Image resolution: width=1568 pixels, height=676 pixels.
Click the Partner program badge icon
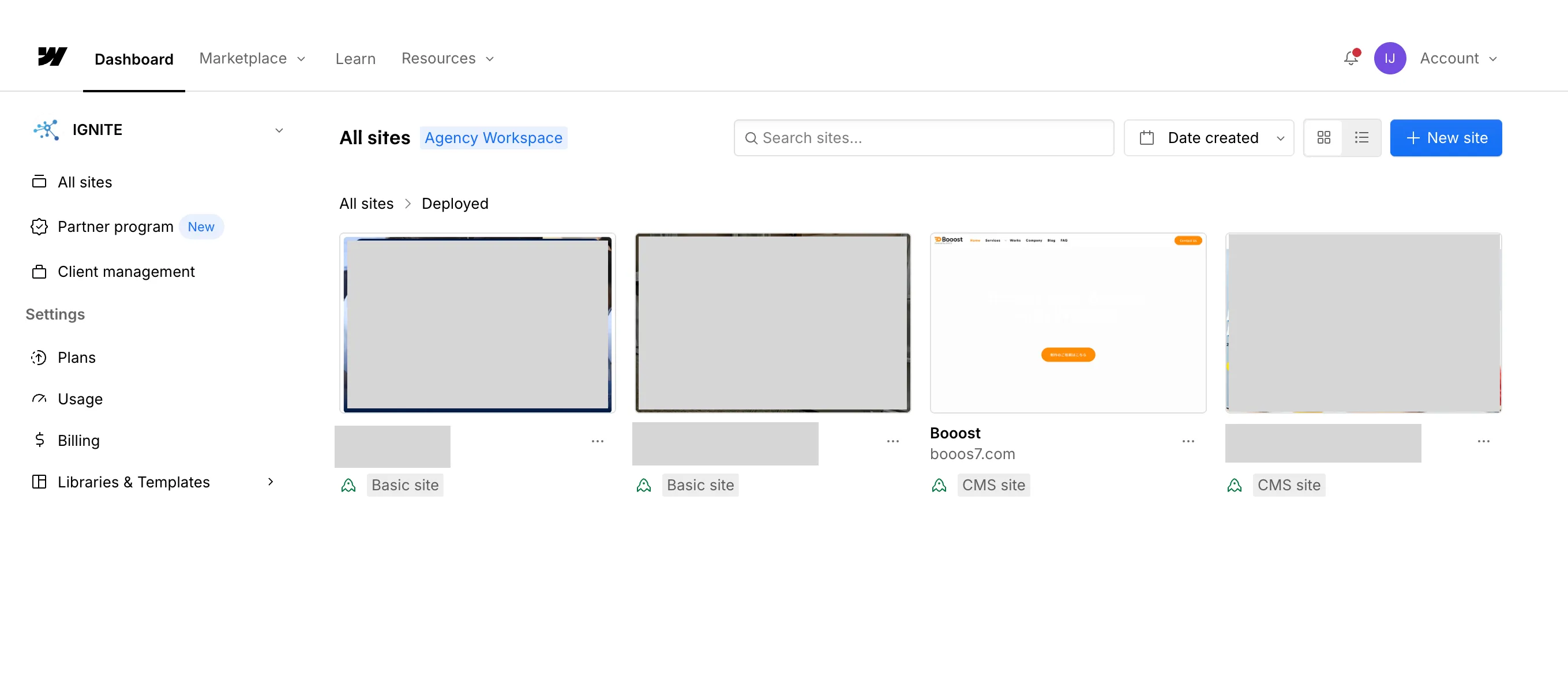click(x=39, y=226)
